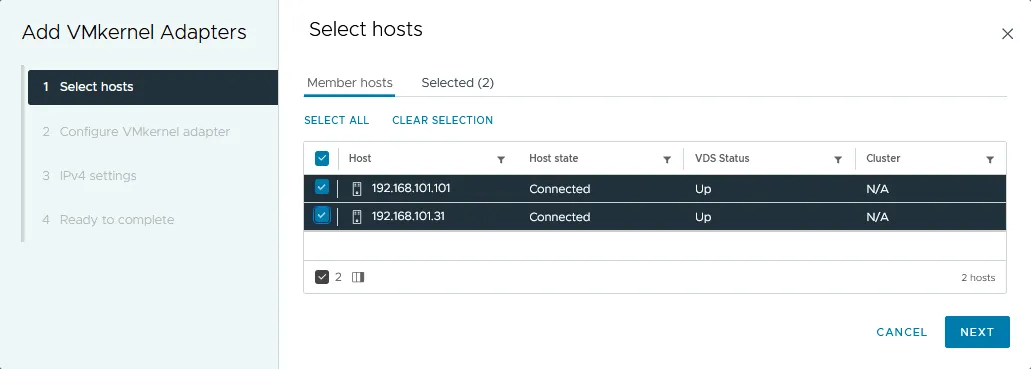Go to step 1 Select hosts
Viewport: 1031px width, 369px height.
pyautogui.click(x=153, y=87)
